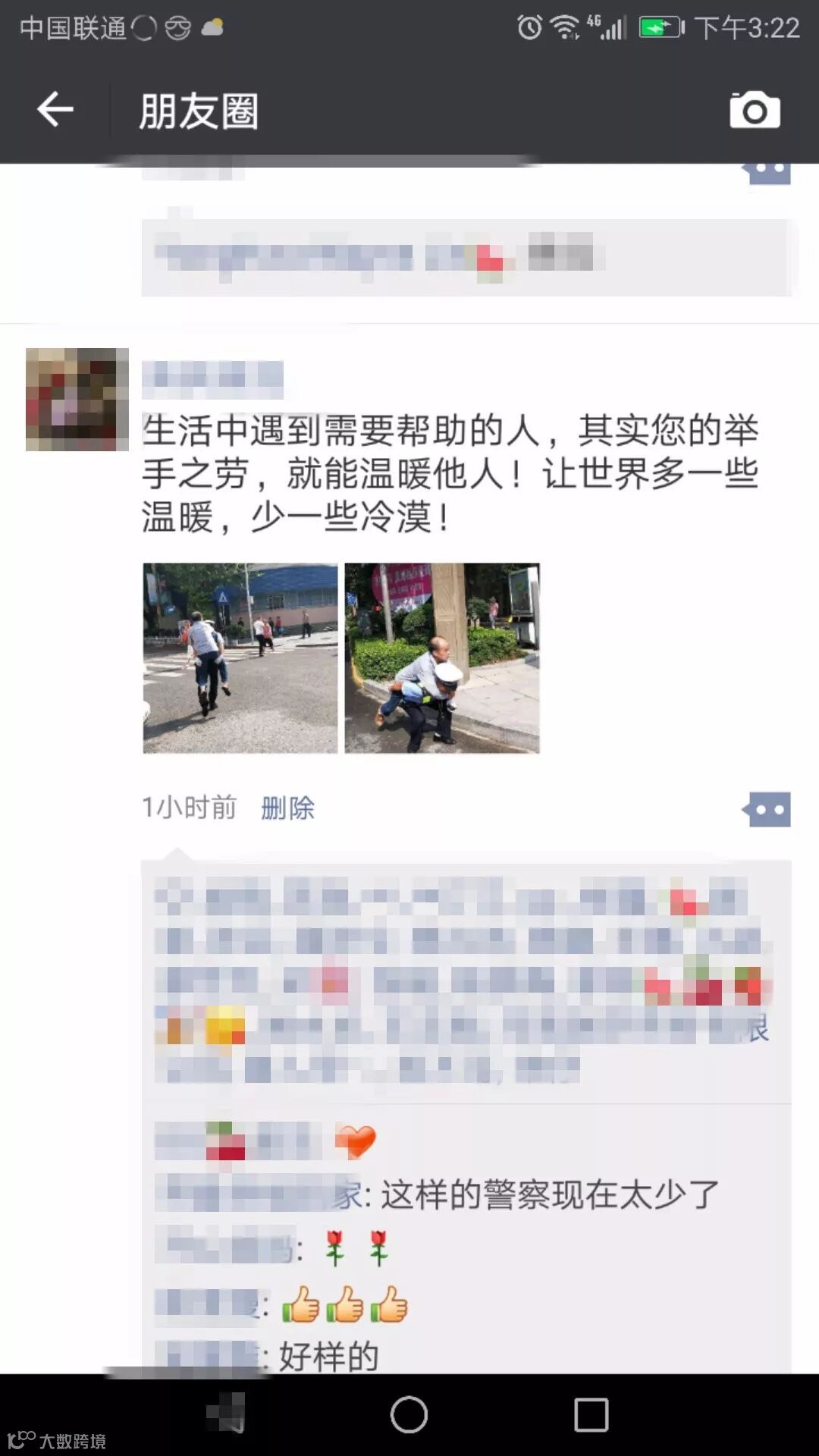Tap the 好样的 comment
The width and height of the screenshot is (819, 1456).
point(328,1357)
